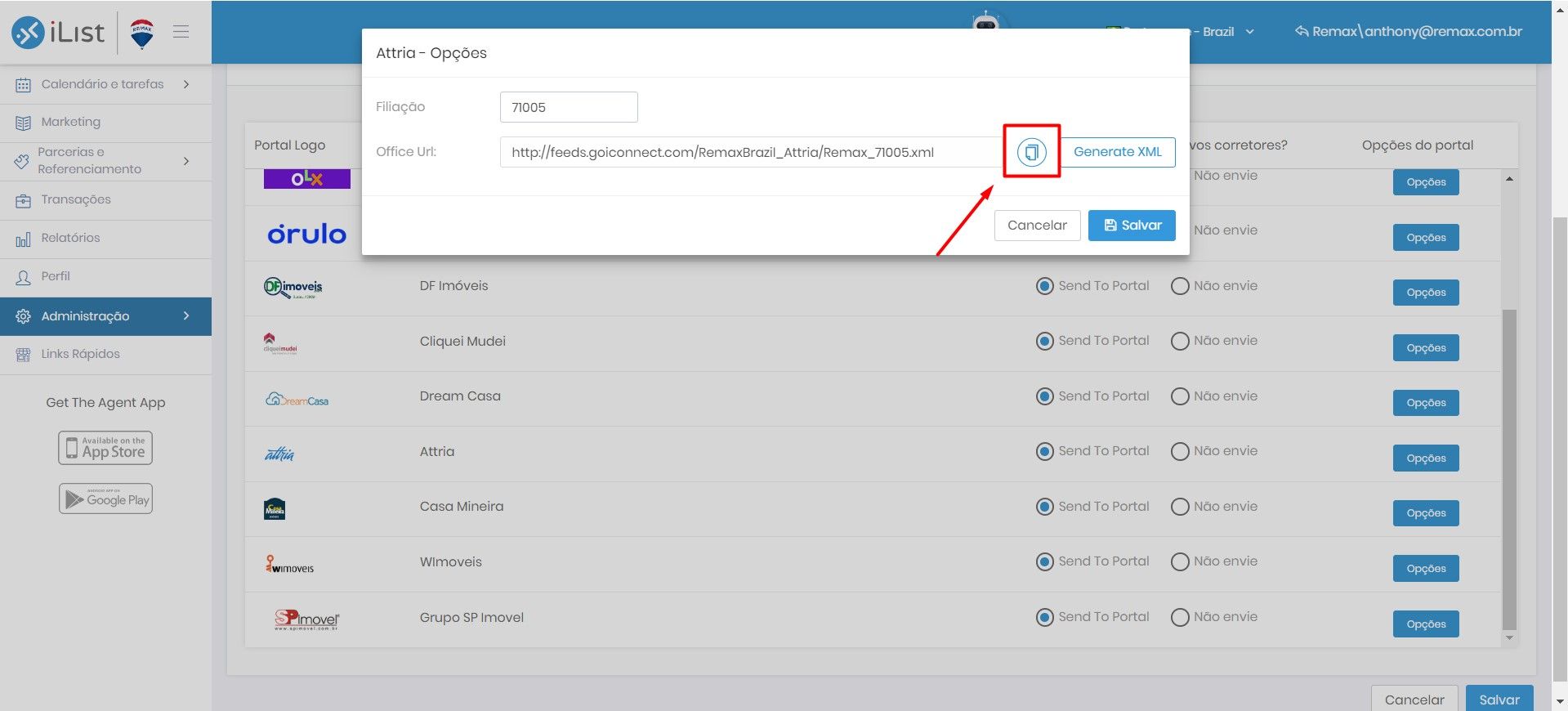
Task: Open the Google Play badge
Action: [105, 499]
